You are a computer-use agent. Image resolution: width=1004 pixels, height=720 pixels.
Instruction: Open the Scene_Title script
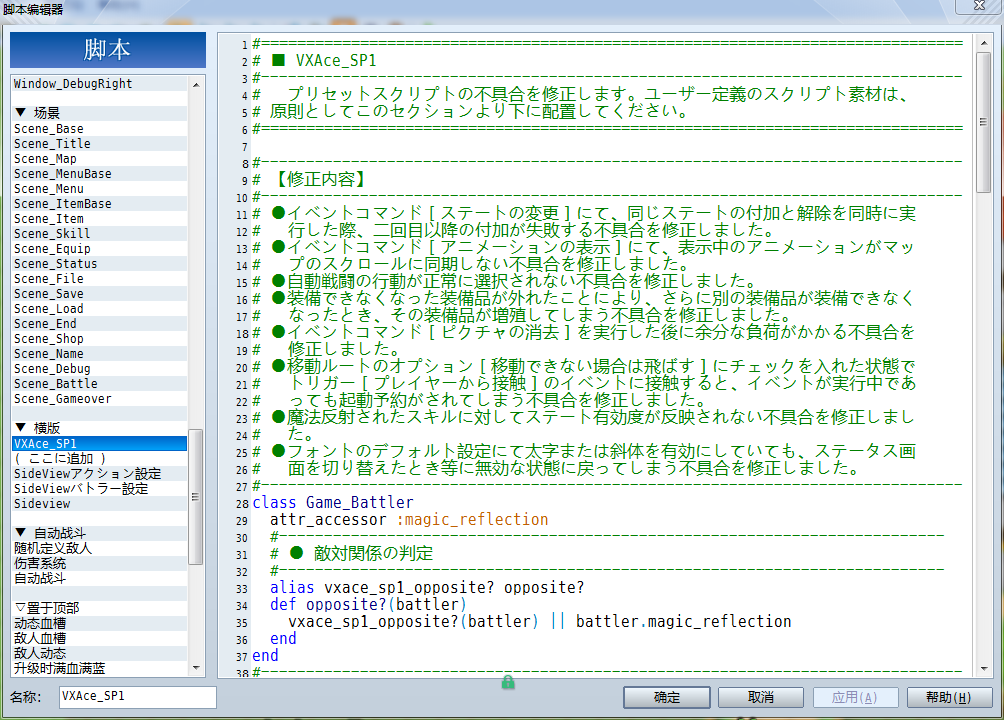99,144
